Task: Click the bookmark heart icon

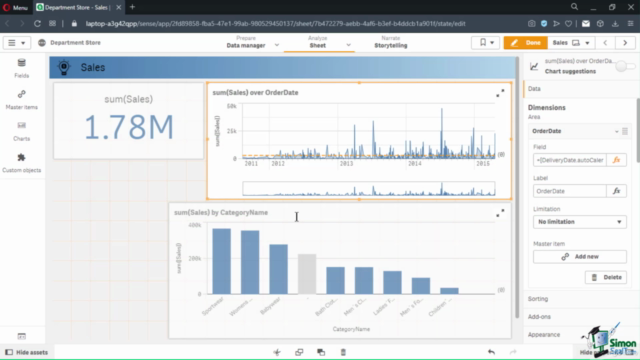Action: coord(568,24)
